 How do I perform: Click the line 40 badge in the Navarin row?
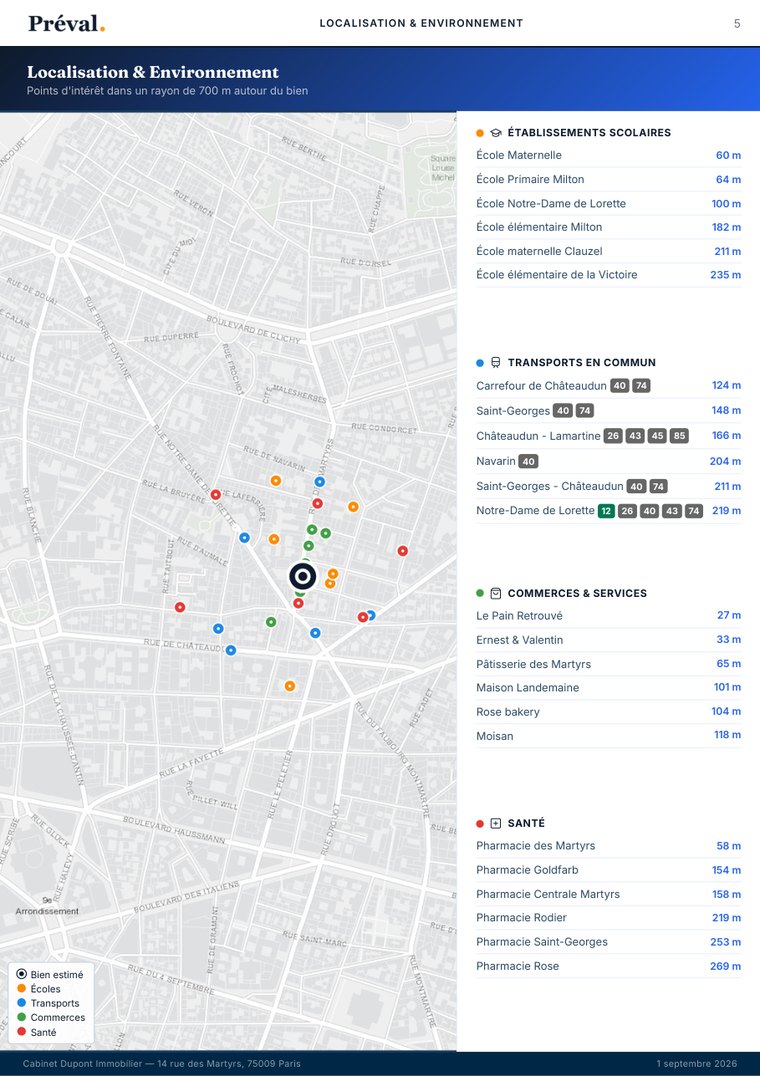[x=528, y=461]
